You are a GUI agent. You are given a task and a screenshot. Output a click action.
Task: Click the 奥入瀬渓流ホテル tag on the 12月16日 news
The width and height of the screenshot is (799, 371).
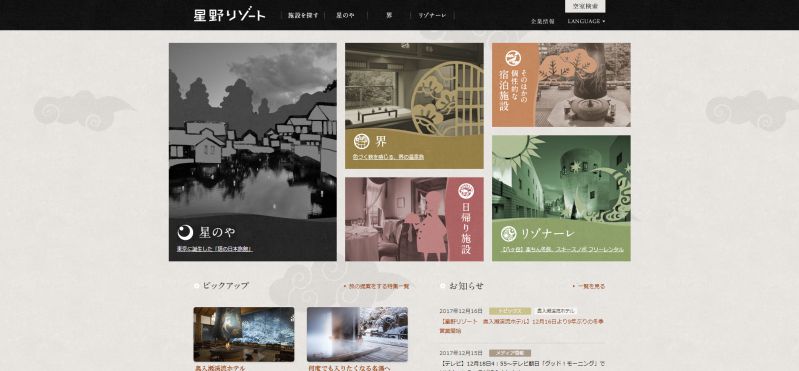click(x=555, y=311)
